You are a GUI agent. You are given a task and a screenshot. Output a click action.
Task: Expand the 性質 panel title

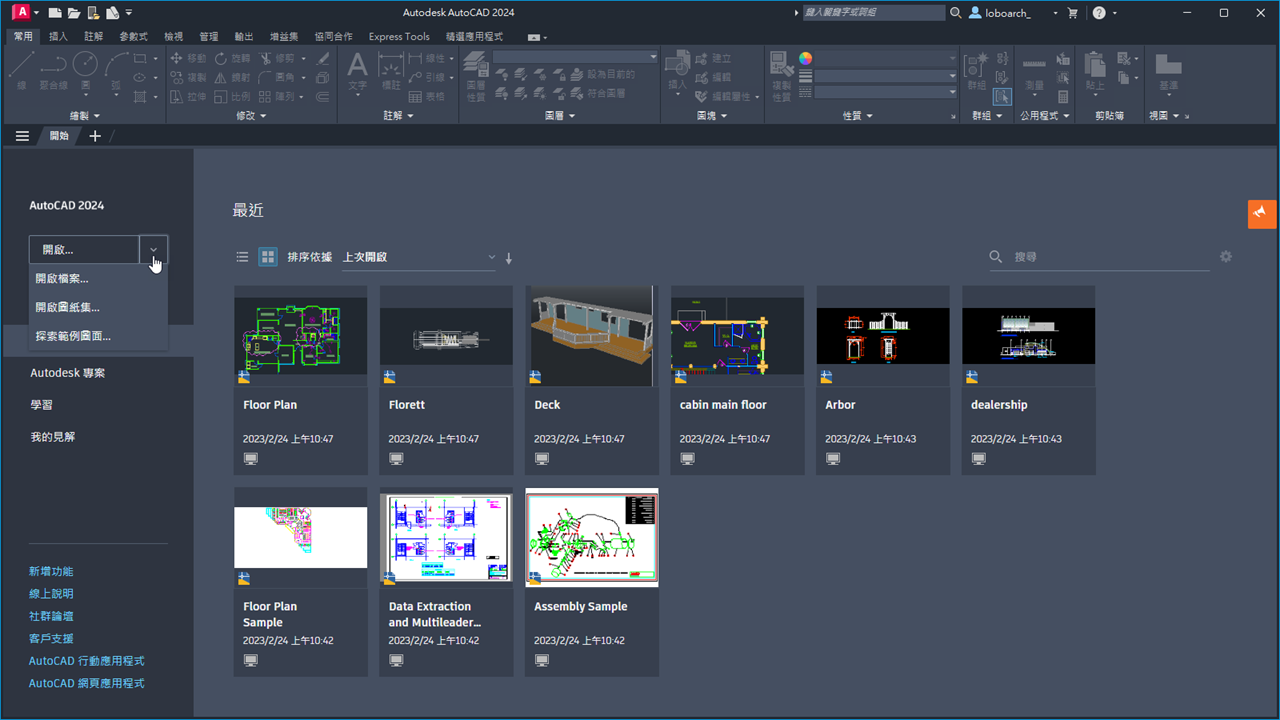coord(858,116)
